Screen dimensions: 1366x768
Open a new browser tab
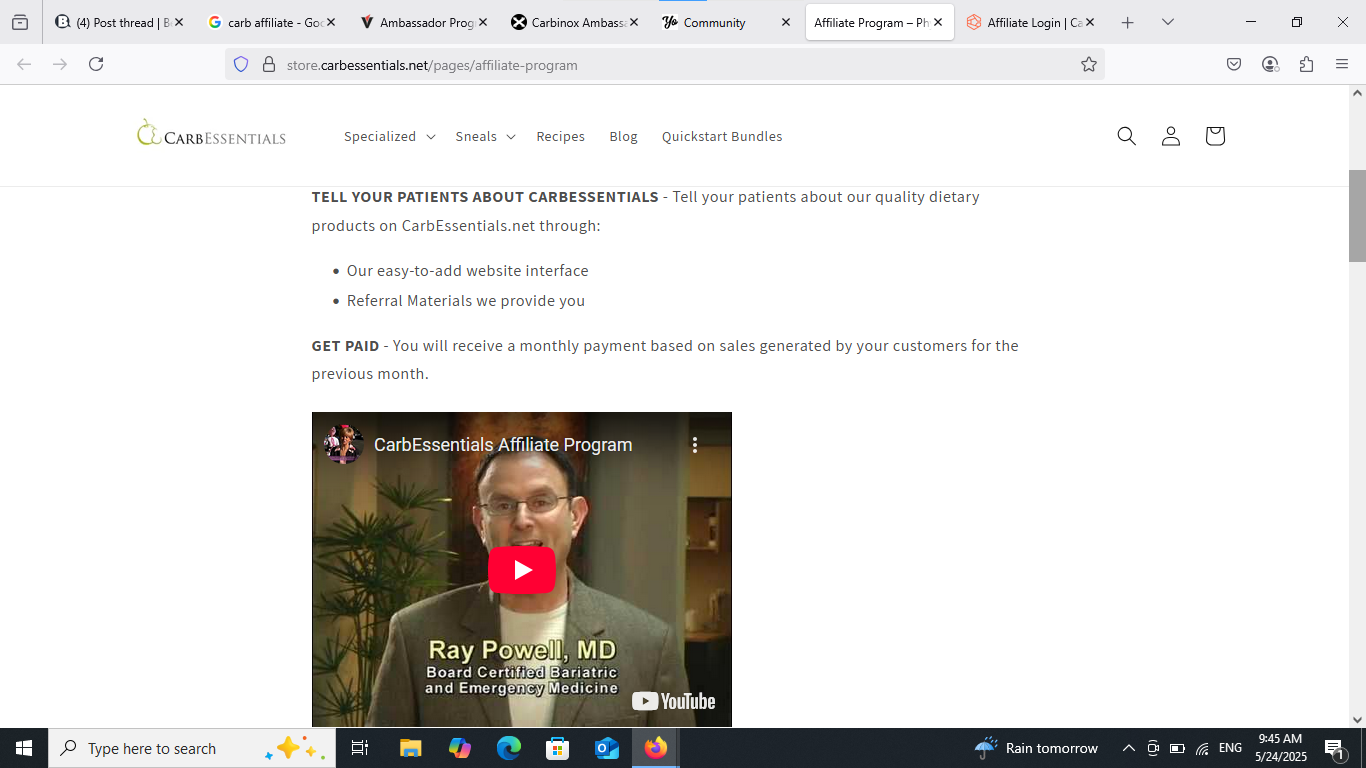[1128, 22]
